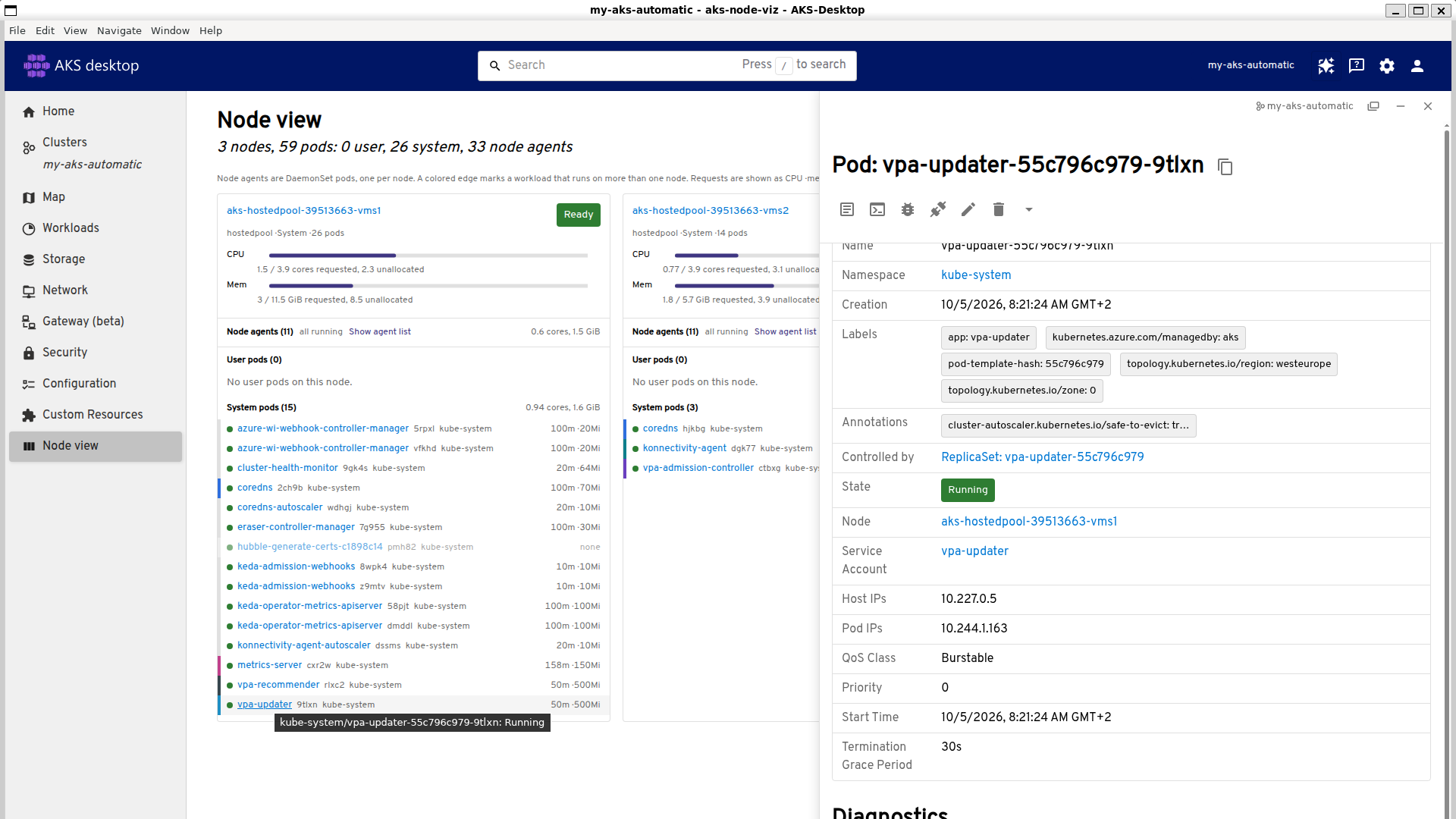Open node aks-hostedpool-39513663-vms2 card link

point(711,211)
